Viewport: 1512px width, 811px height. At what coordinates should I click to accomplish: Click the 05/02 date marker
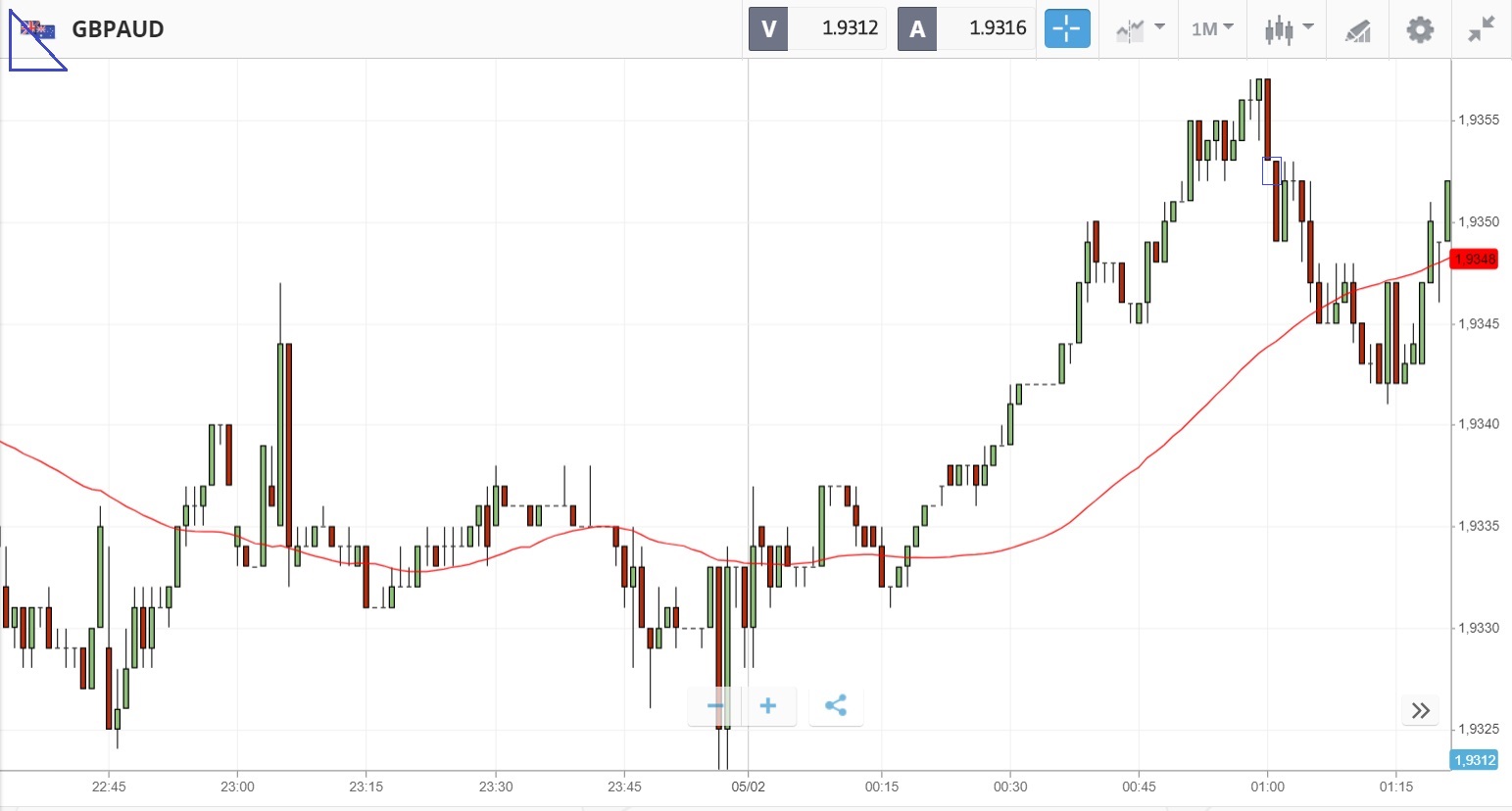pyautogui.click(x=748, y=787)
